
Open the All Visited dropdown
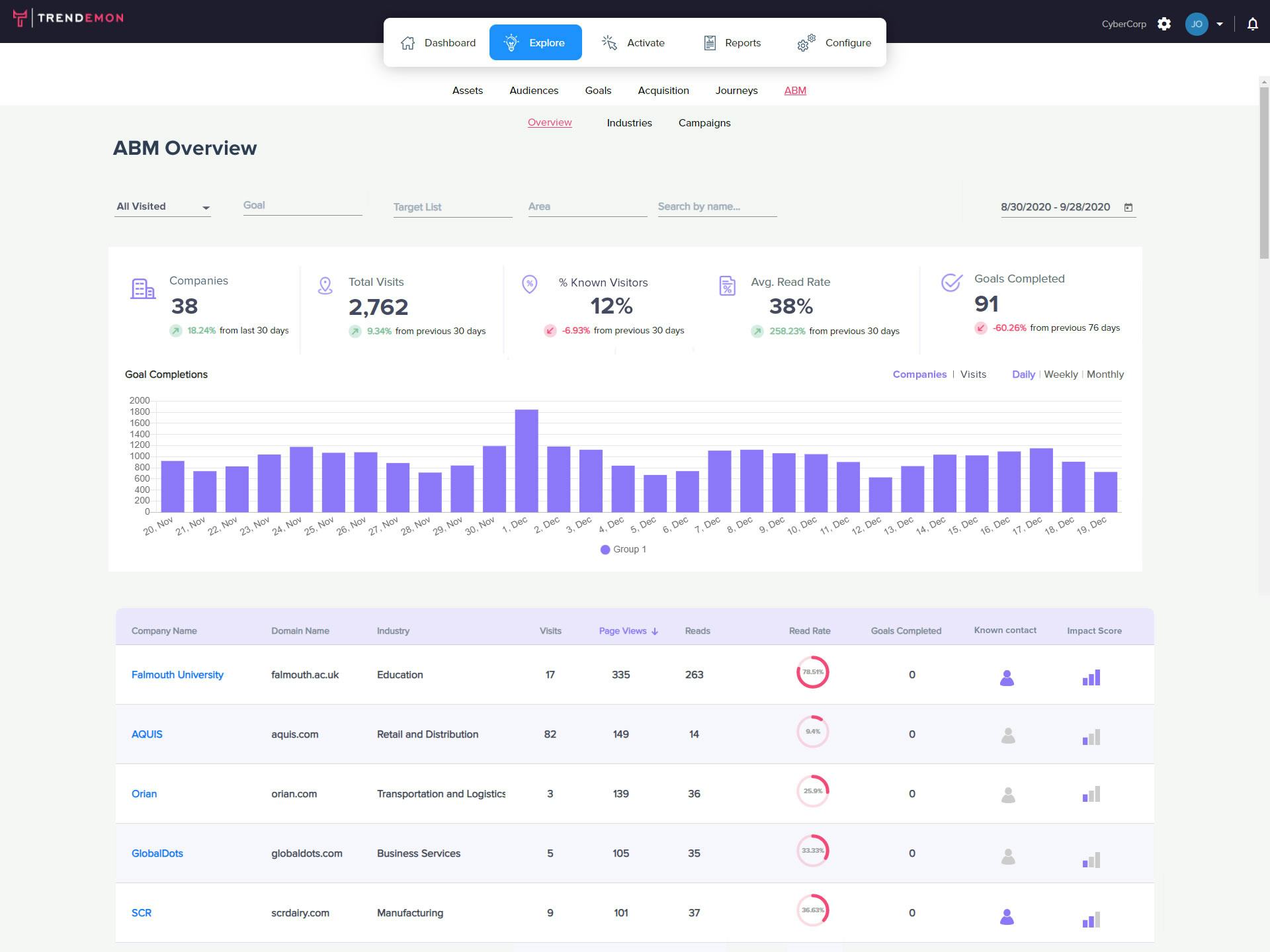(162, 206)
